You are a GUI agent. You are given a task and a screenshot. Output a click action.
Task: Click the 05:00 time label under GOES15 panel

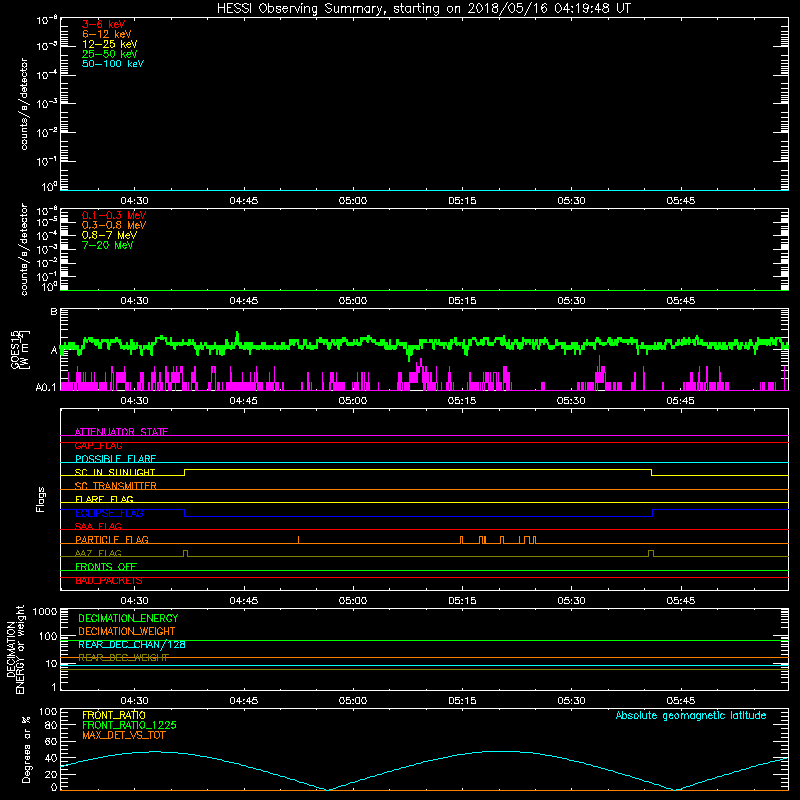pos(353,401)
